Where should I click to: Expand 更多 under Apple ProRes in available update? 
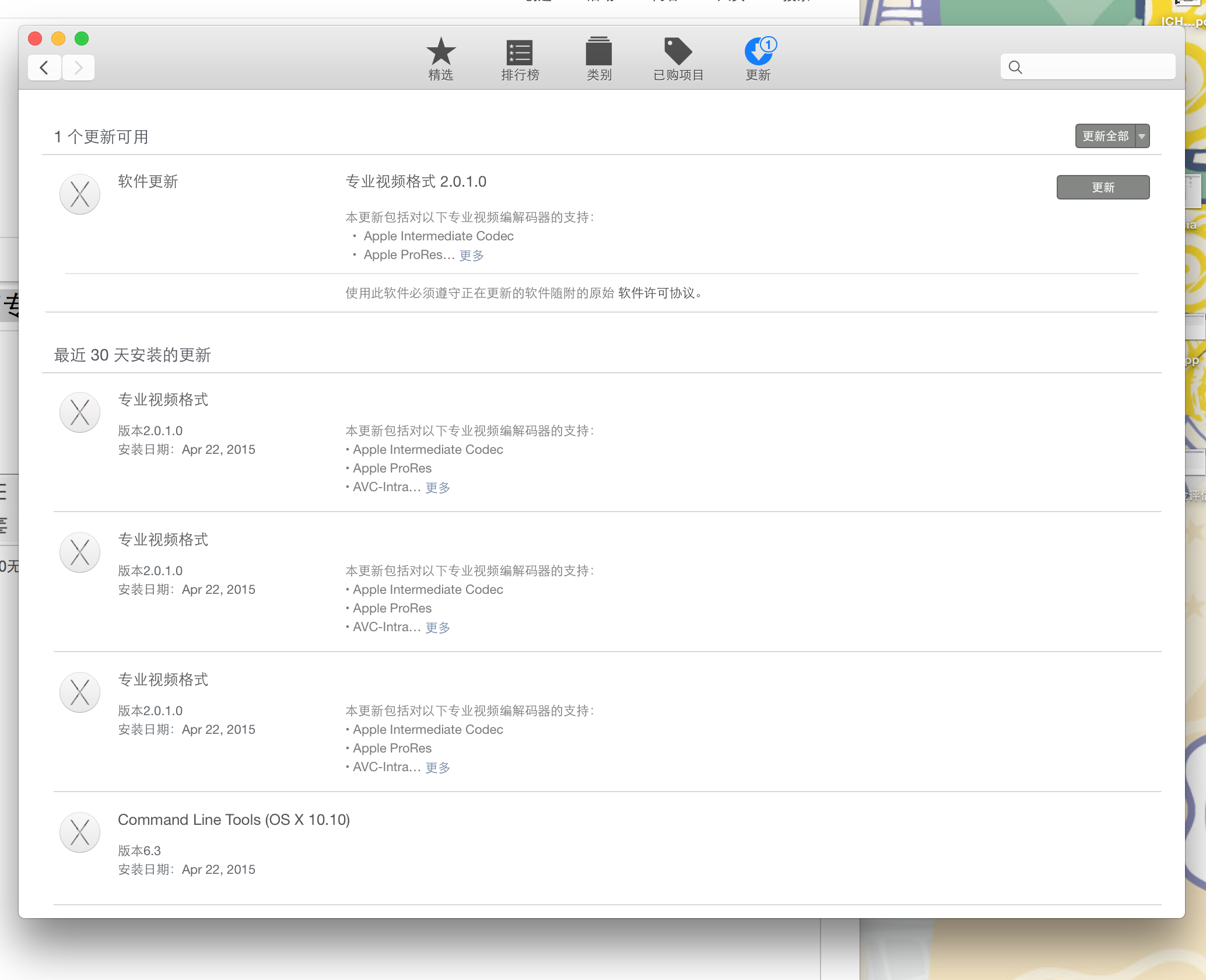pyautogui.click(x=471, y=255)
